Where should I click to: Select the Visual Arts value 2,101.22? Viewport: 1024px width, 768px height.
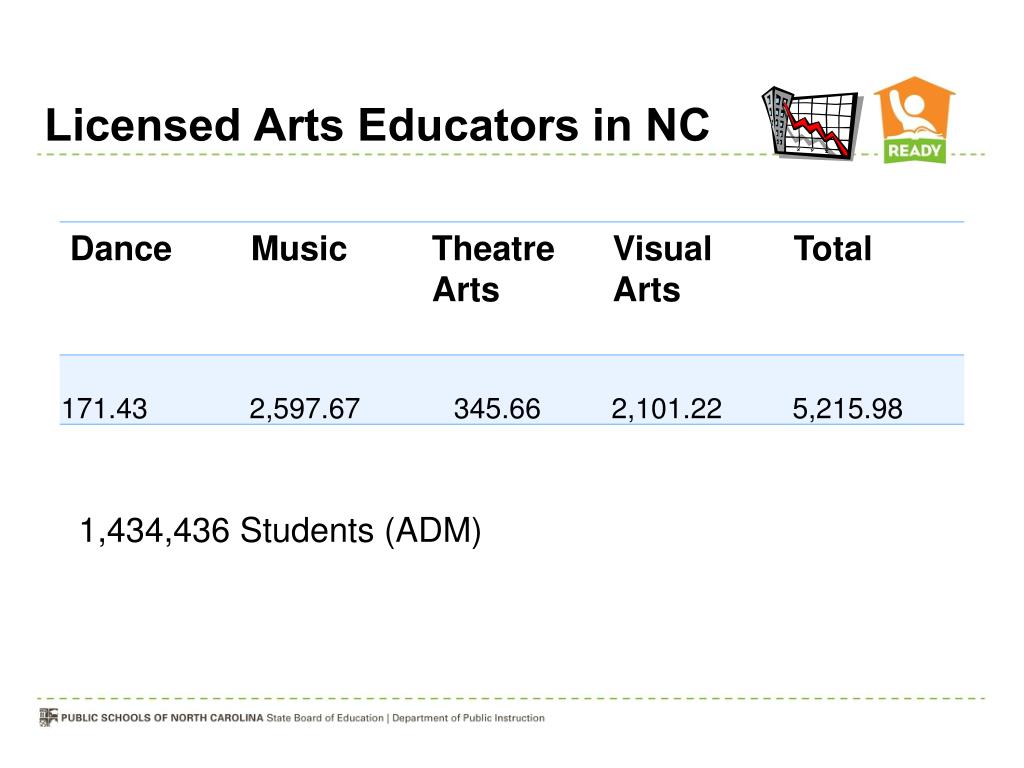point(667,409)
